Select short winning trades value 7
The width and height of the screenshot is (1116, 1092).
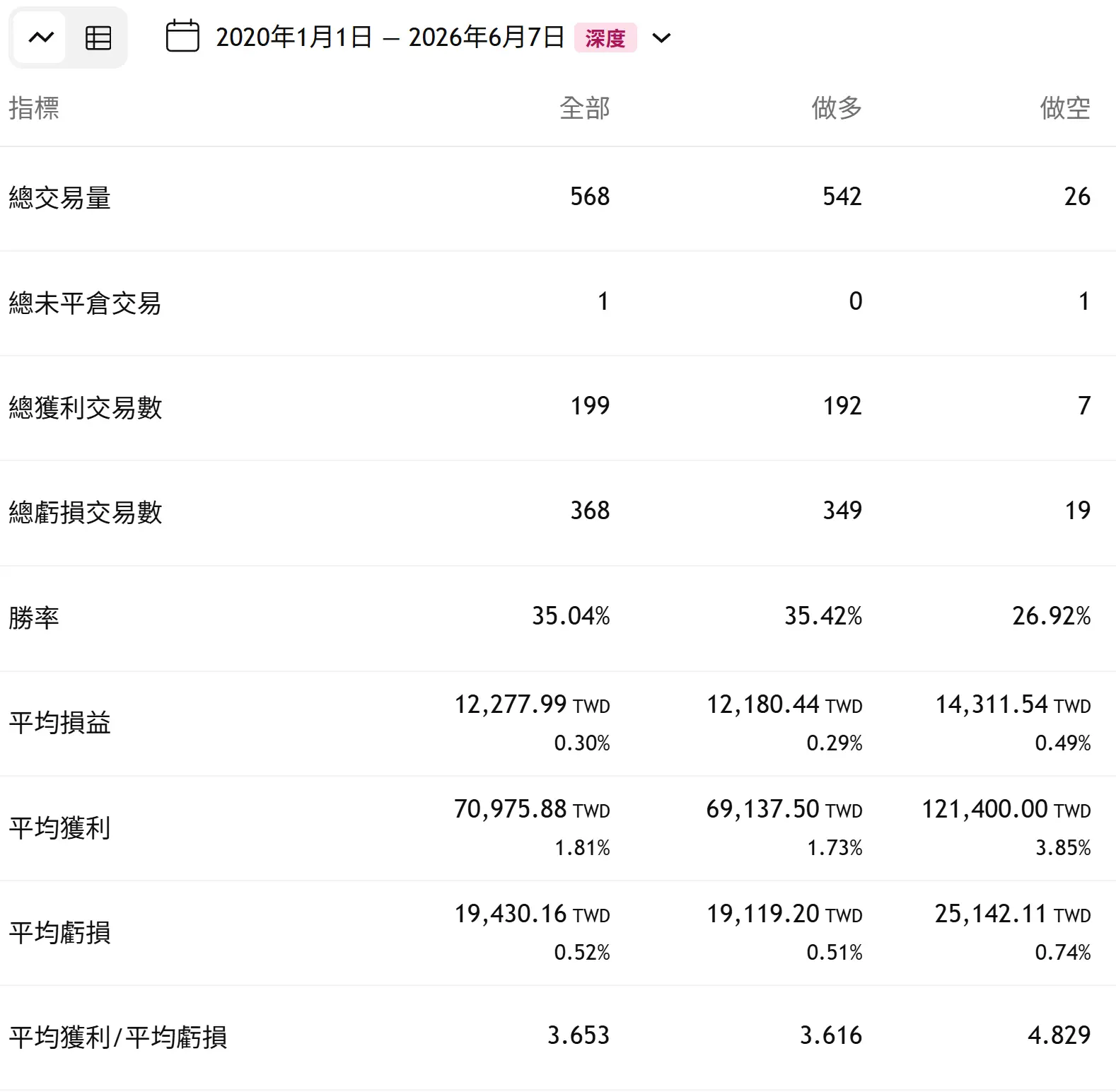click(1084, 406)
